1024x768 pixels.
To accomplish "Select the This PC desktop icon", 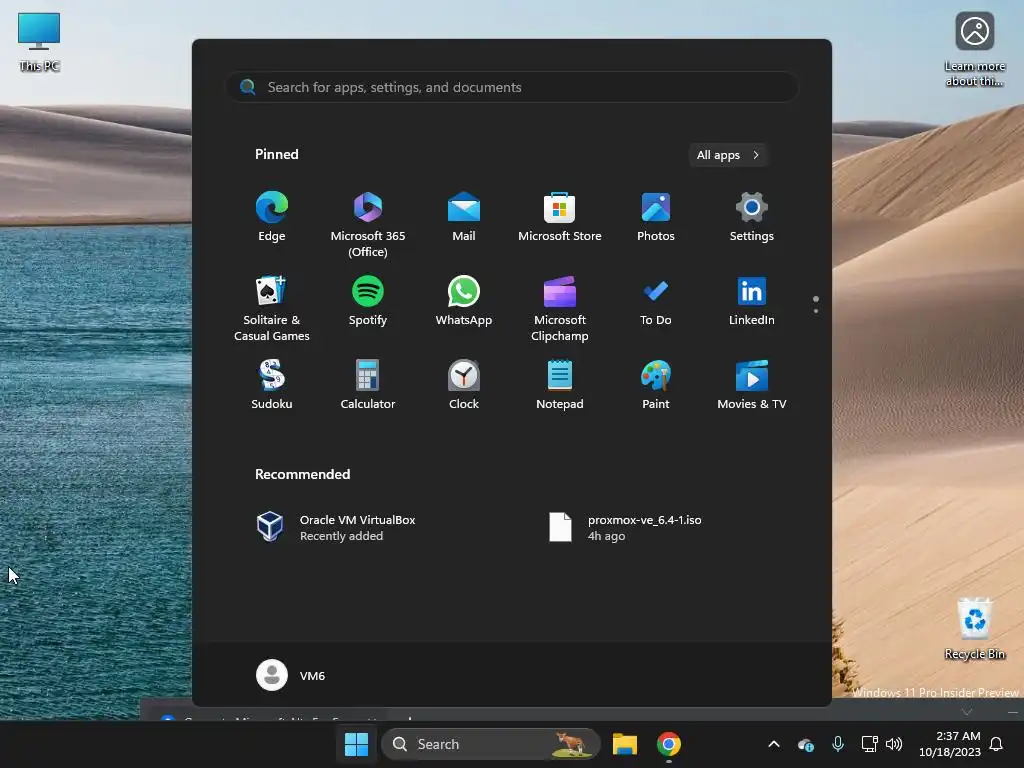I will tap(39, 42).
